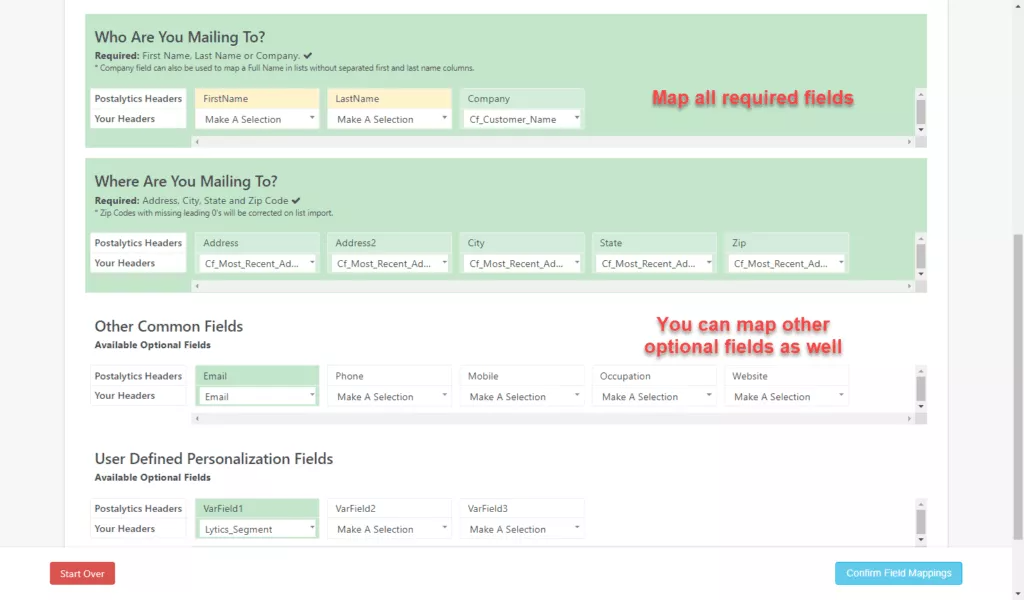The height and width of the screenshot is (600, 1024).
Task: Open the Zip mapping dropdown
Action: click(786, 263)
